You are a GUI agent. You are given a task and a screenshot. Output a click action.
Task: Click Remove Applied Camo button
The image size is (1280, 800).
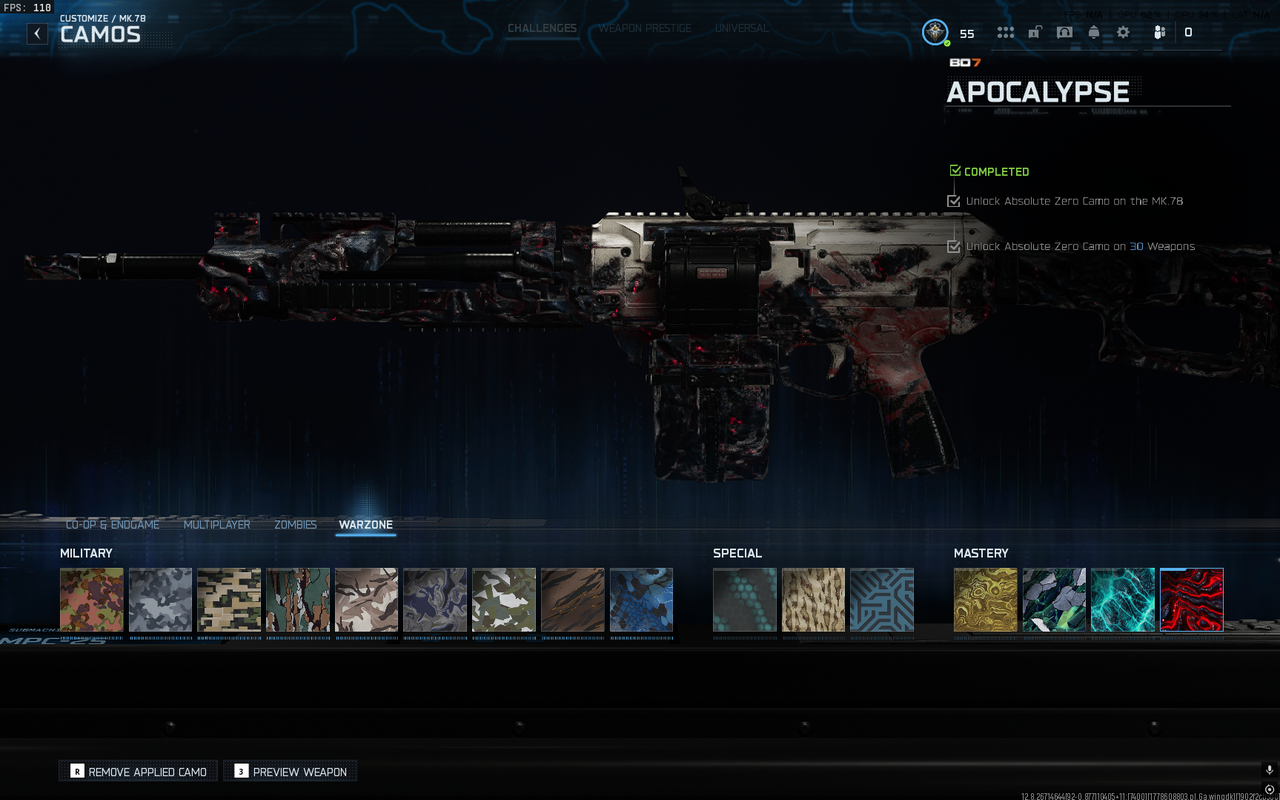pyautogui.click(x=138, y=771)
